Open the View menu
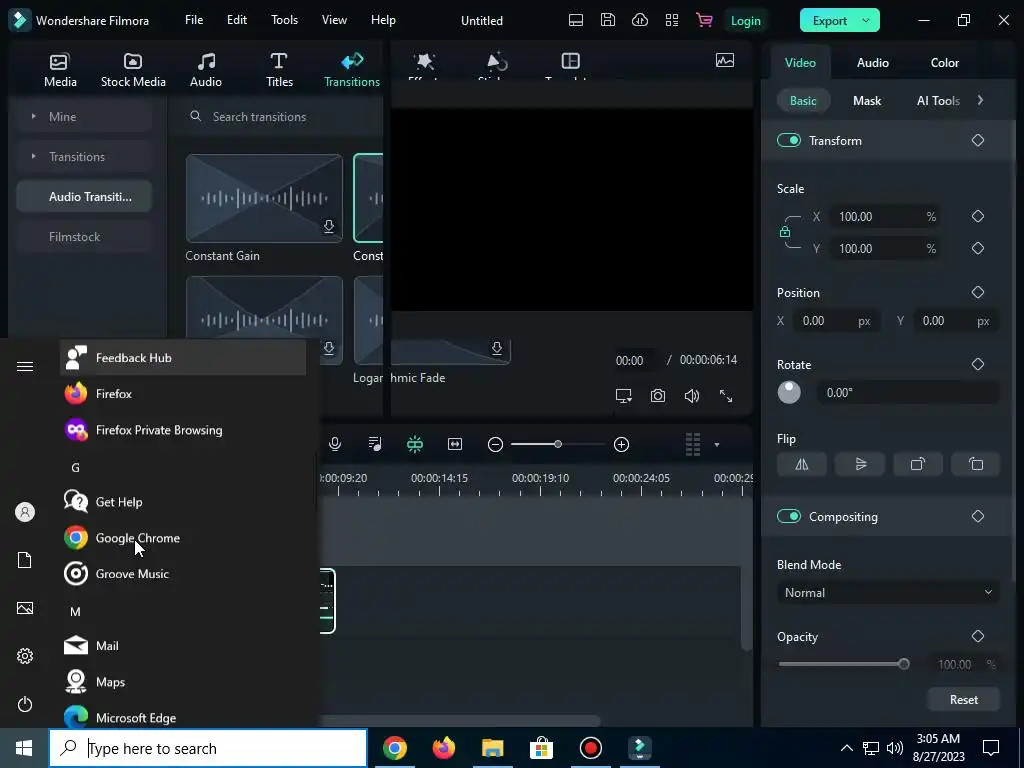1024x768 pixels. click(x=334, y=20)
